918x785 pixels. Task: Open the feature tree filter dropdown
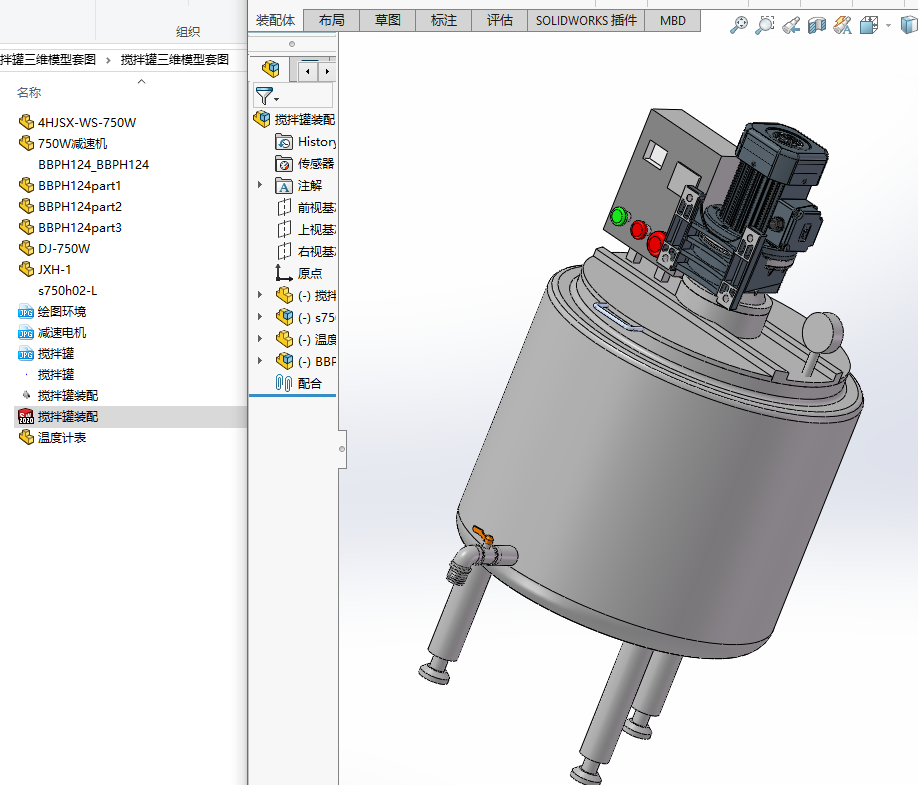[267, 96]
